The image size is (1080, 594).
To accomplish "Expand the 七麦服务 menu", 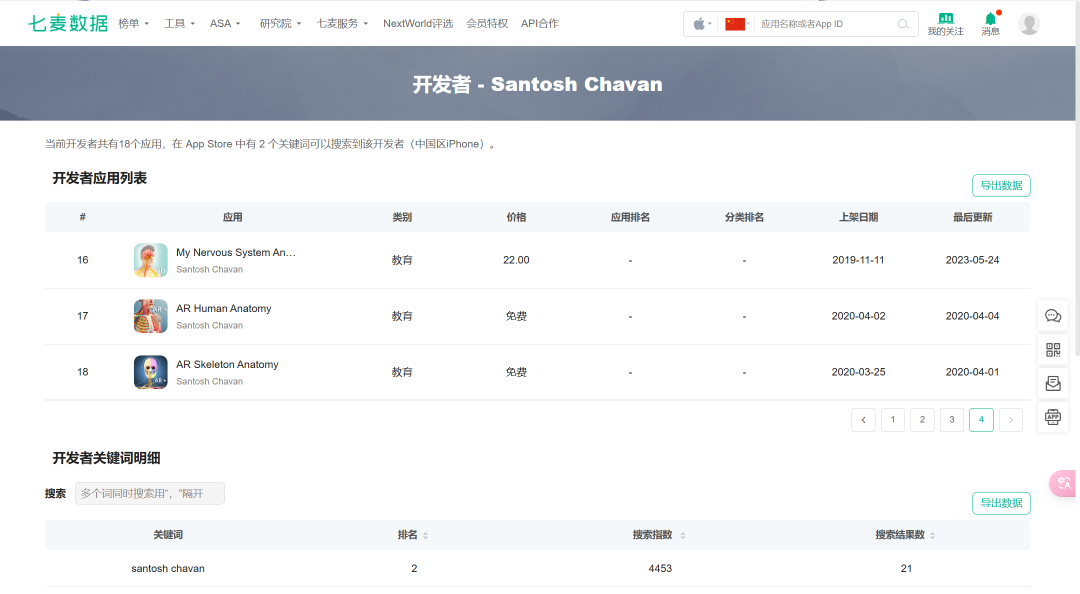I will tap(342, 23).
